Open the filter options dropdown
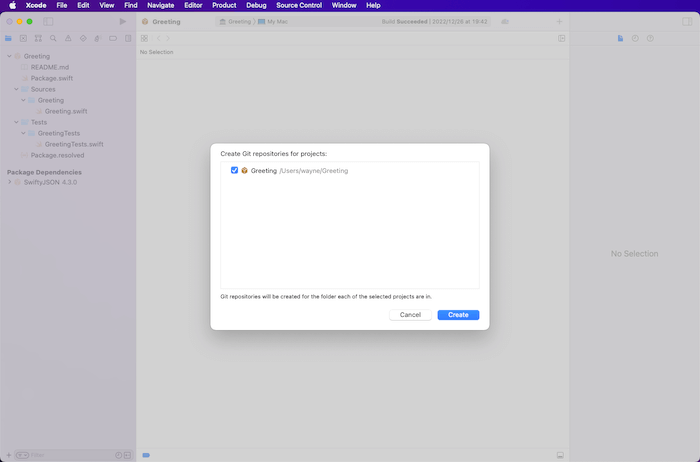The width and height of the screenshot is (700, 462). (x=22, y=455)
